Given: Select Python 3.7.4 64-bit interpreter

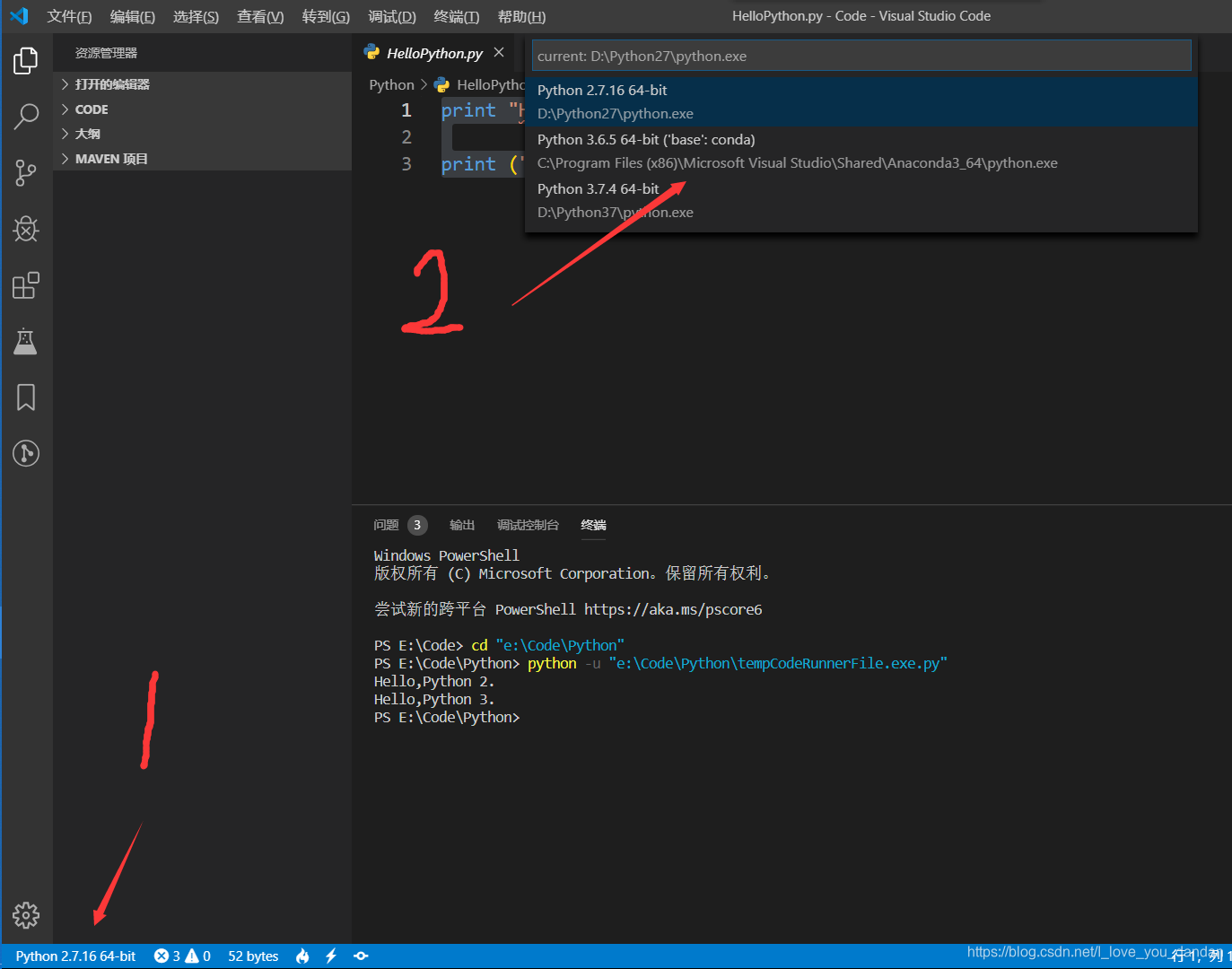Looking at the screenshot, I should tap(861, 200).
